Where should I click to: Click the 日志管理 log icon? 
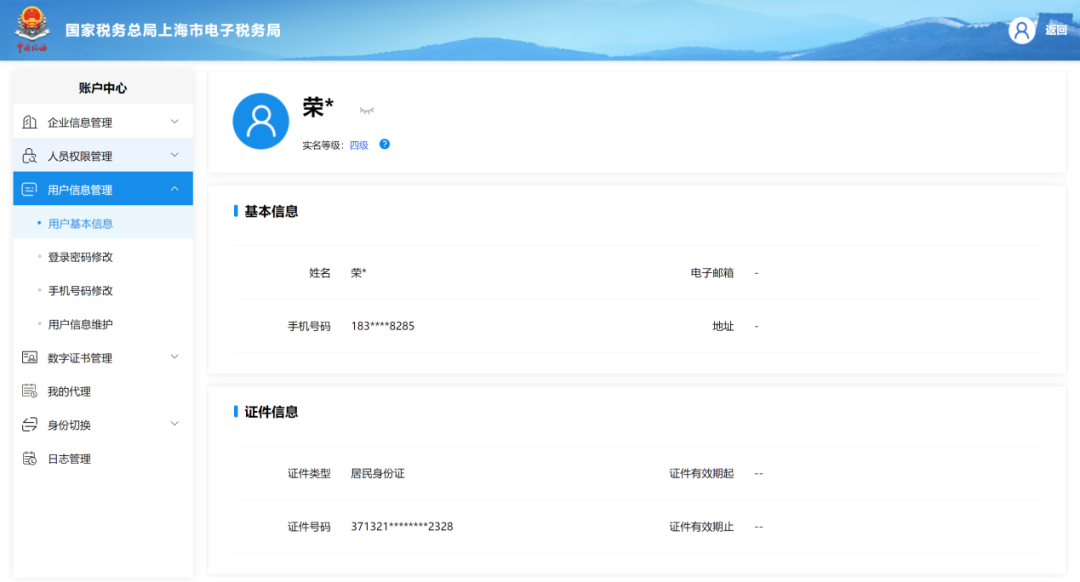point(29,459)
